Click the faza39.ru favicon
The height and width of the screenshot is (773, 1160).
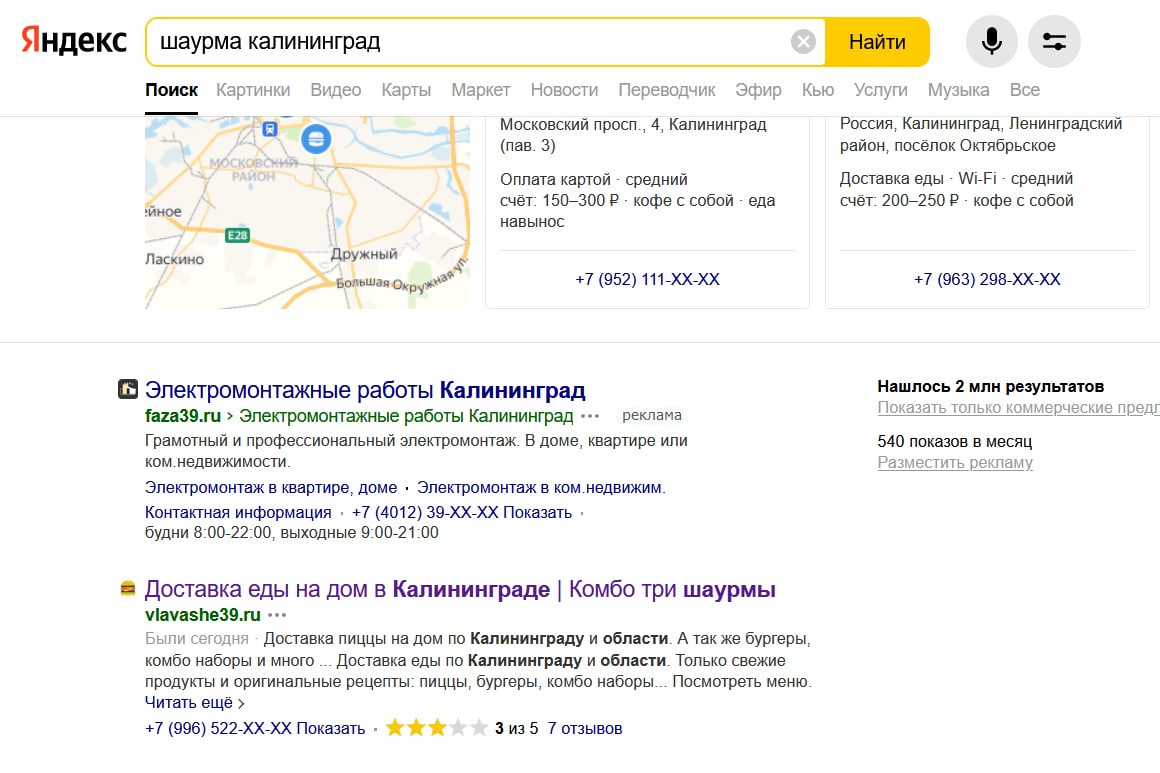[128, 389]
